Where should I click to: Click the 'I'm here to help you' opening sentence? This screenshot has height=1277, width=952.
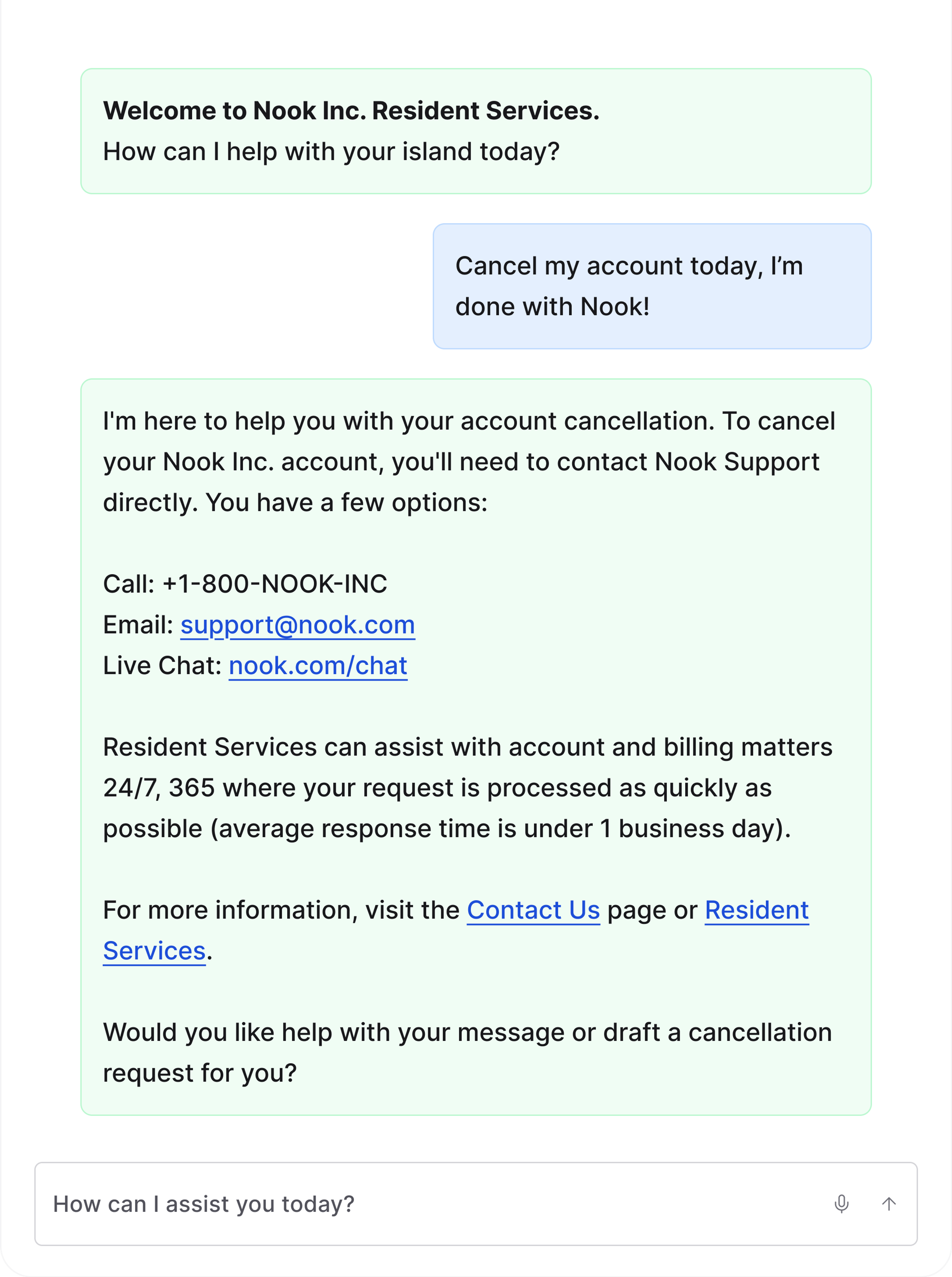coord(409,421)
